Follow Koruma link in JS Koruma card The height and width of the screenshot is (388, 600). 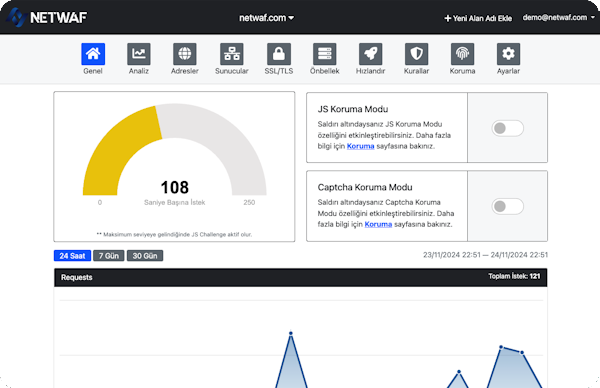(360, 146)
